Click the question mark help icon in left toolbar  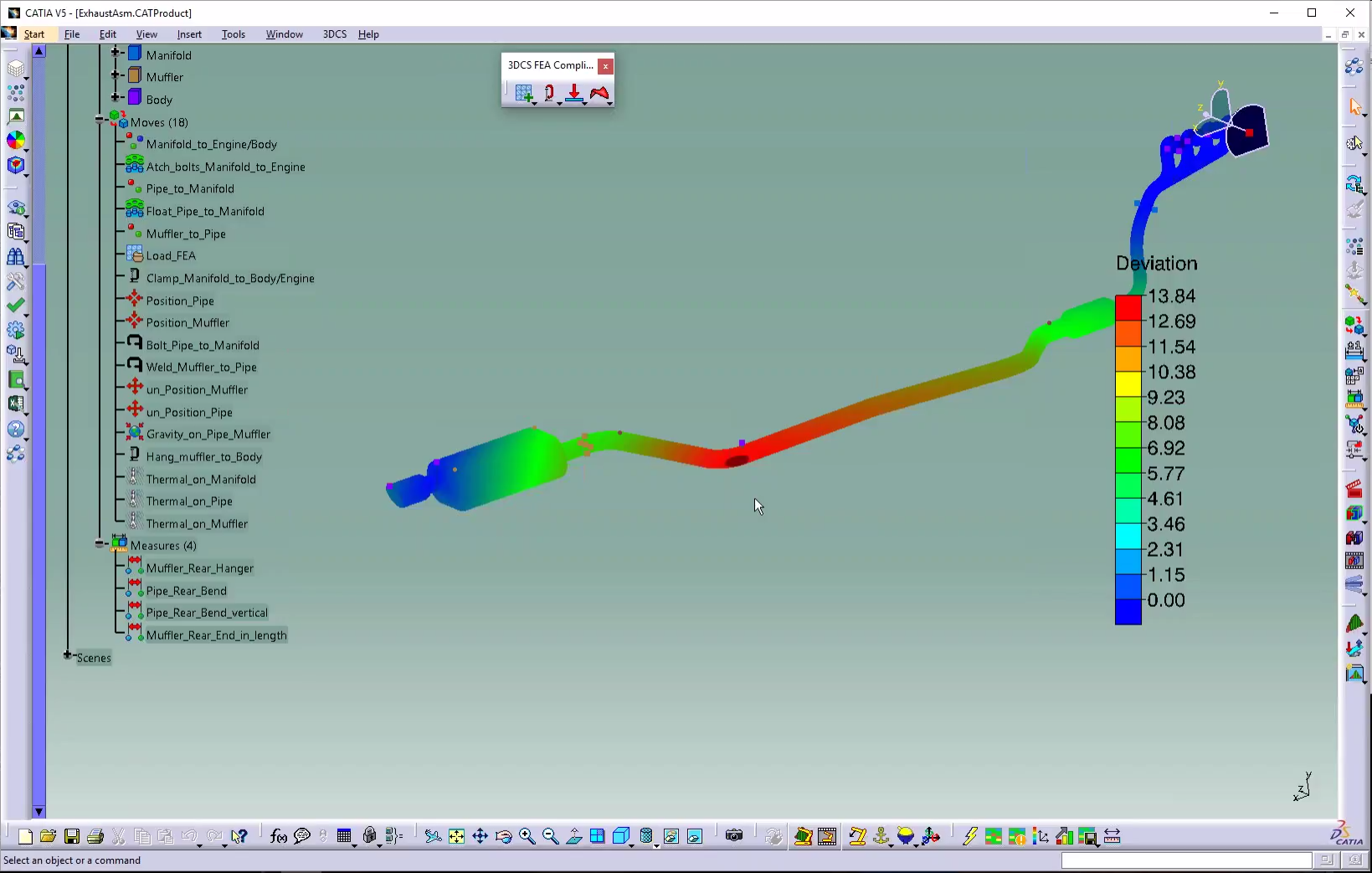click(16, 429)
